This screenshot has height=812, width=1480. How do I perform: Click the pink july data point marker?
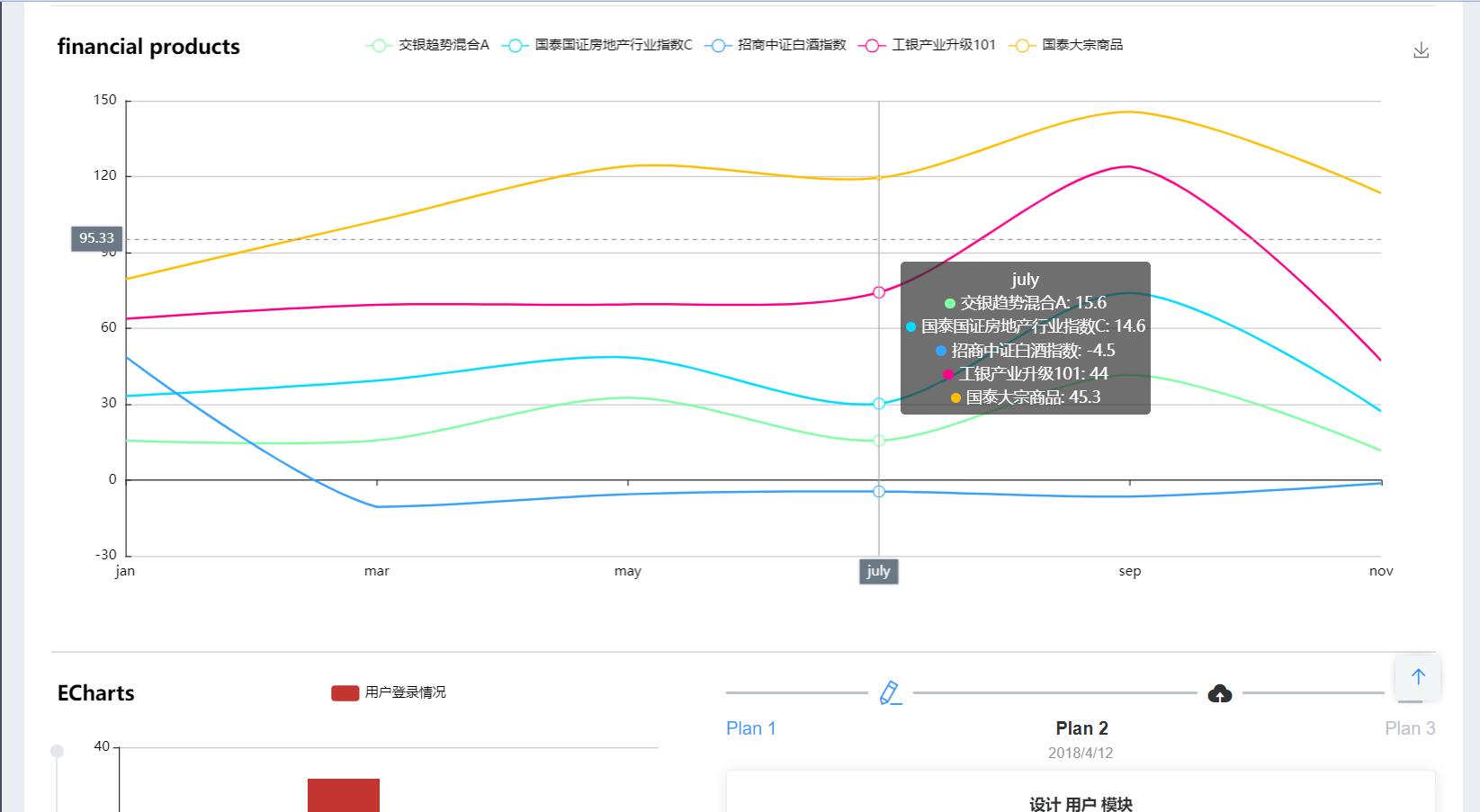click(x=879, y=292)
